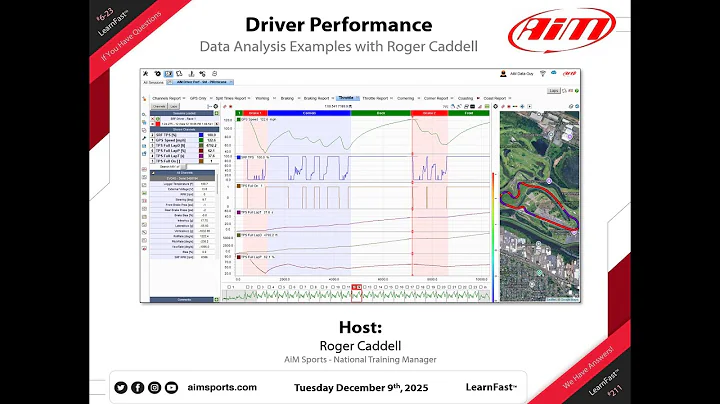Click the Twitter bird icon in footer
Viewport: 720px width, 404px height.
pyautogui.click(x=121, y=387)
